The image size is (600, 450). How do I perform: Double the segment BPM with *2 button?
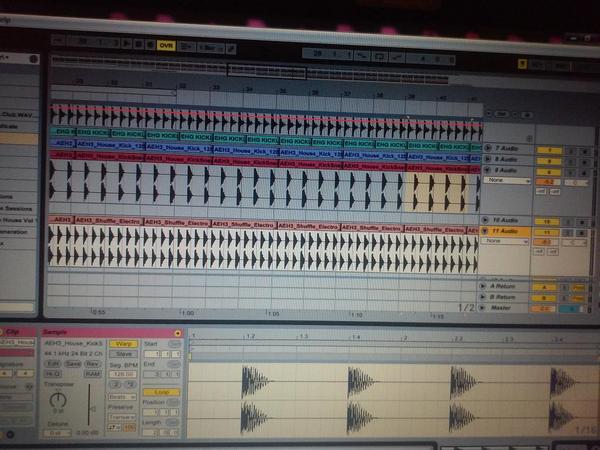pos(130,385)
